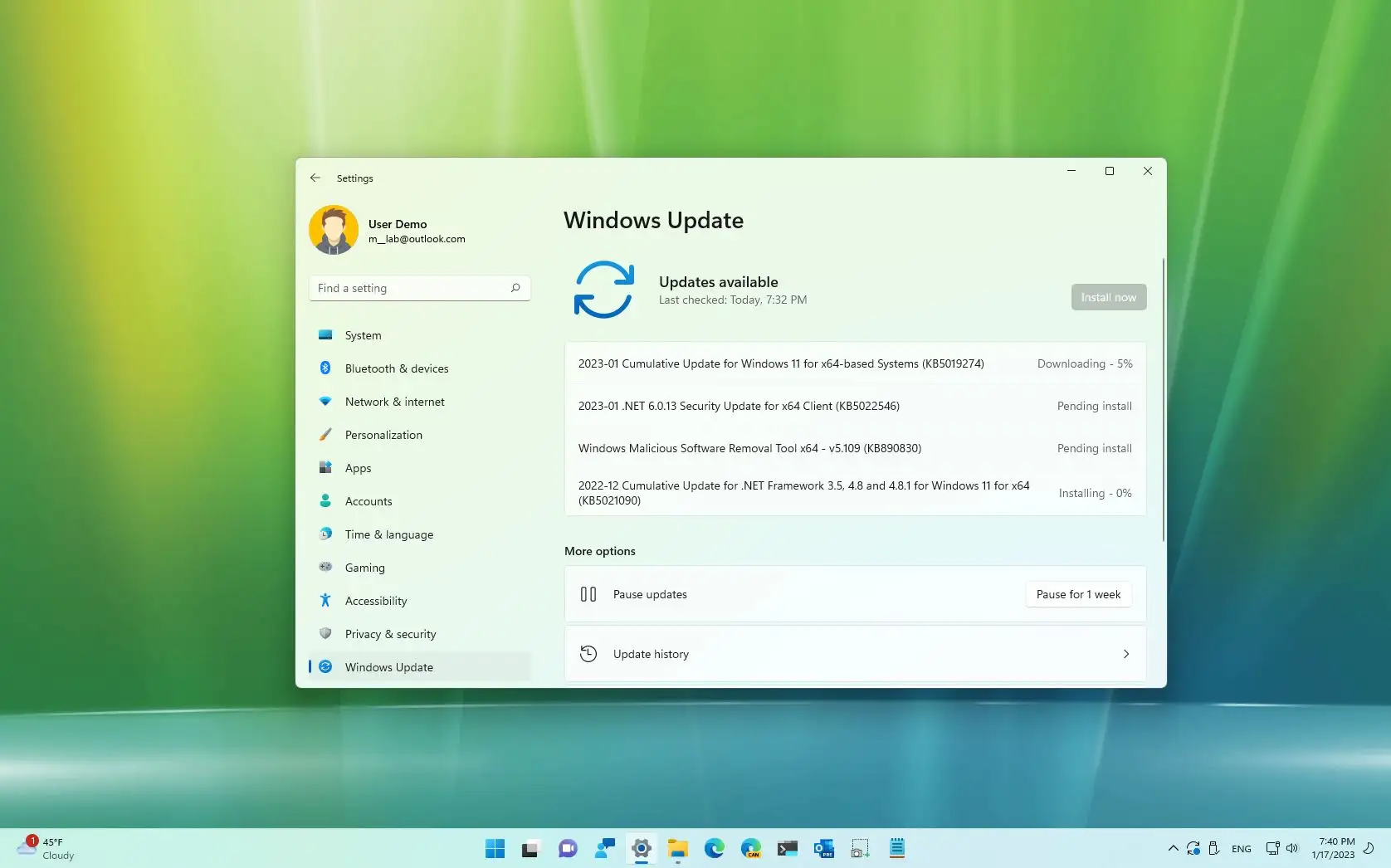This screenshot has width=1391, height=868.
Task: Click the ENG language indicator
Action: 1242,849
